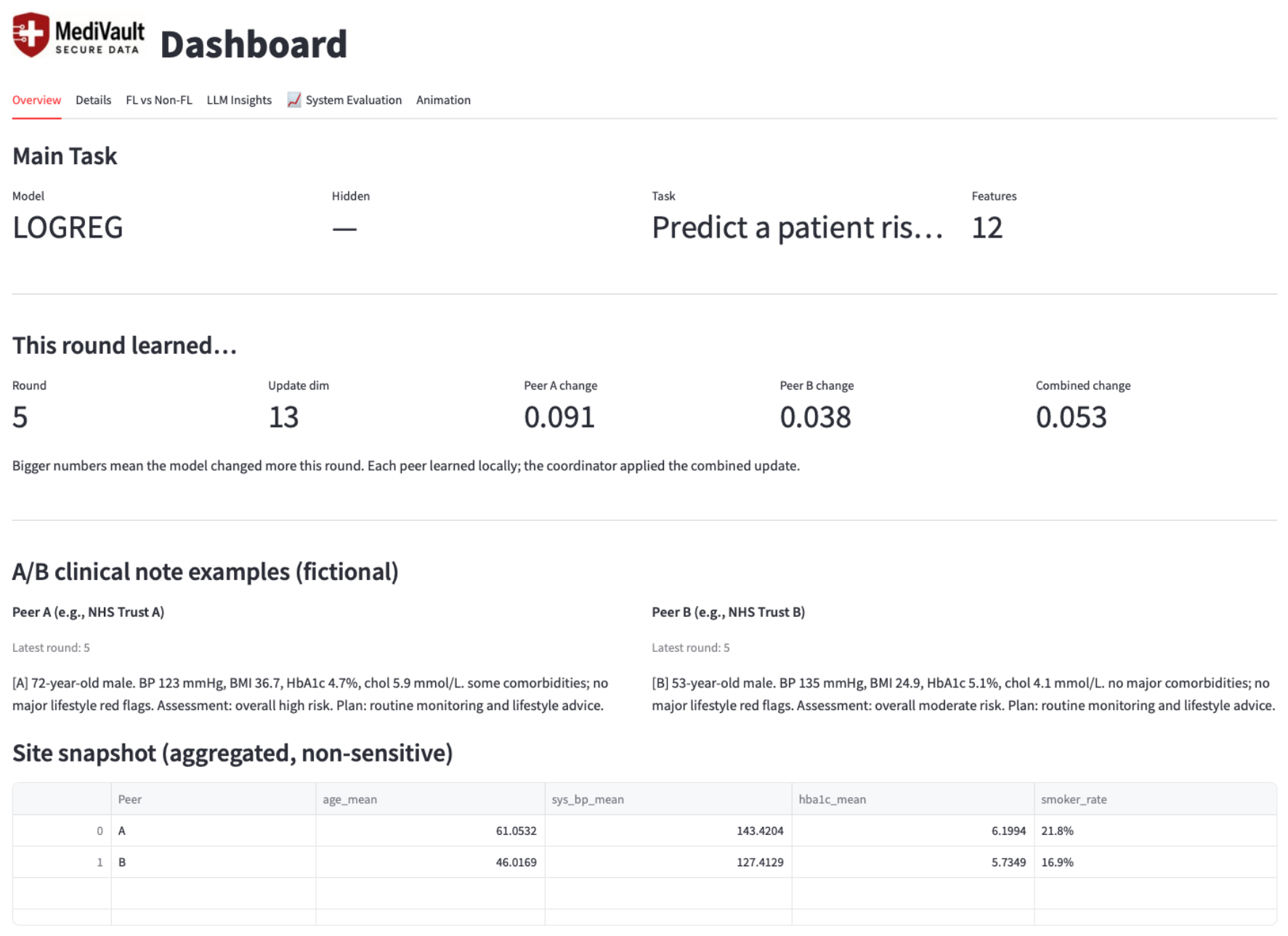Screen dimensions: 1288x936
Task: Return to the Overview tab
Action: coord(36,100)
